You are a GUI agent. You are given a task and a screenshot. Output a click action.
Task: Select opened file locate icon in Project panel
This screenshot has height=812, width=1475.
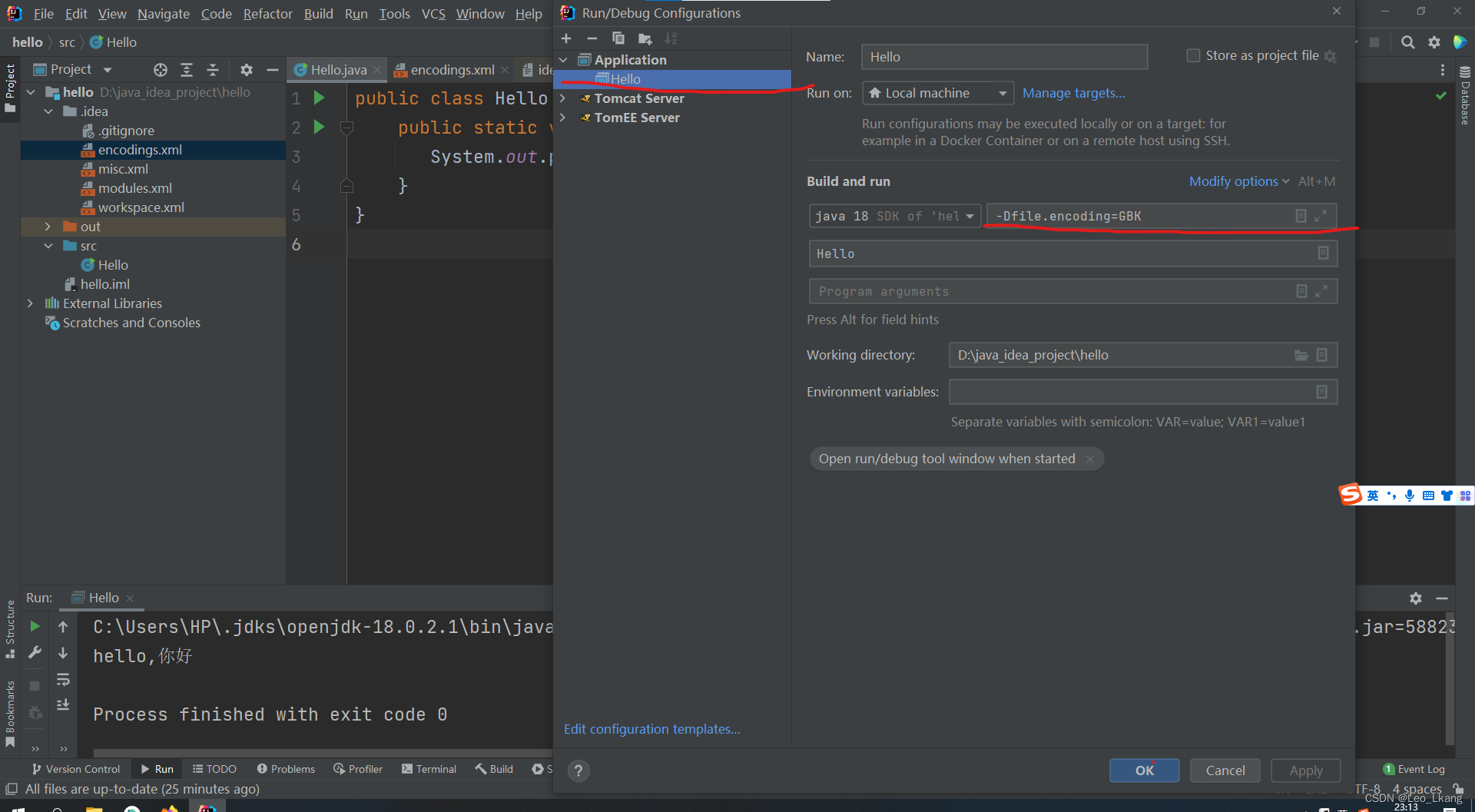click(x=160, y=70)
